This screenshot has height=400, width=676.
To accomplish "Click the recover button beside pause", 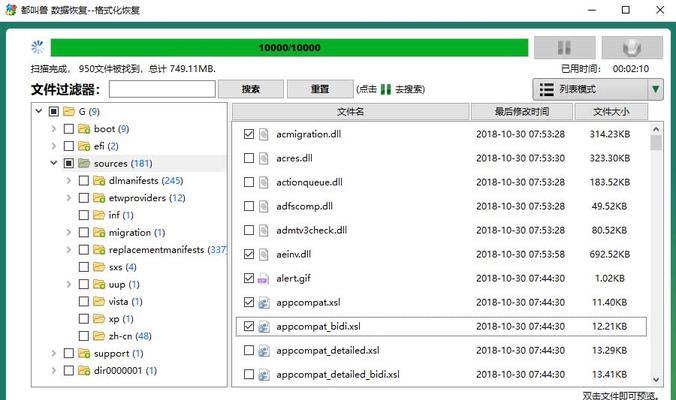I will click(x=632, y=47).
